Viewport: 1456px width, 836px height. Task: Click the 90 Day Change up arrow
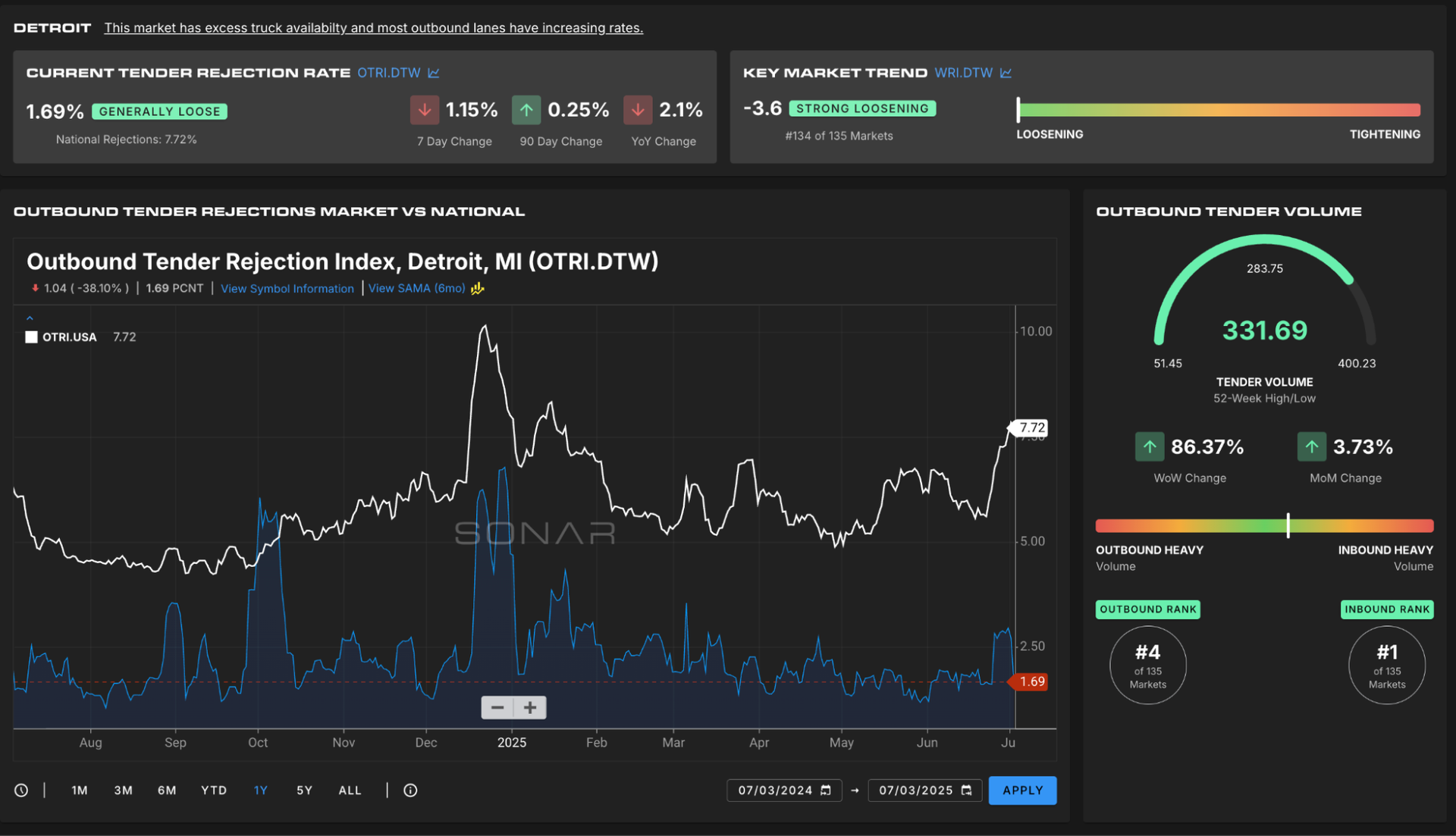coord(526,110)
